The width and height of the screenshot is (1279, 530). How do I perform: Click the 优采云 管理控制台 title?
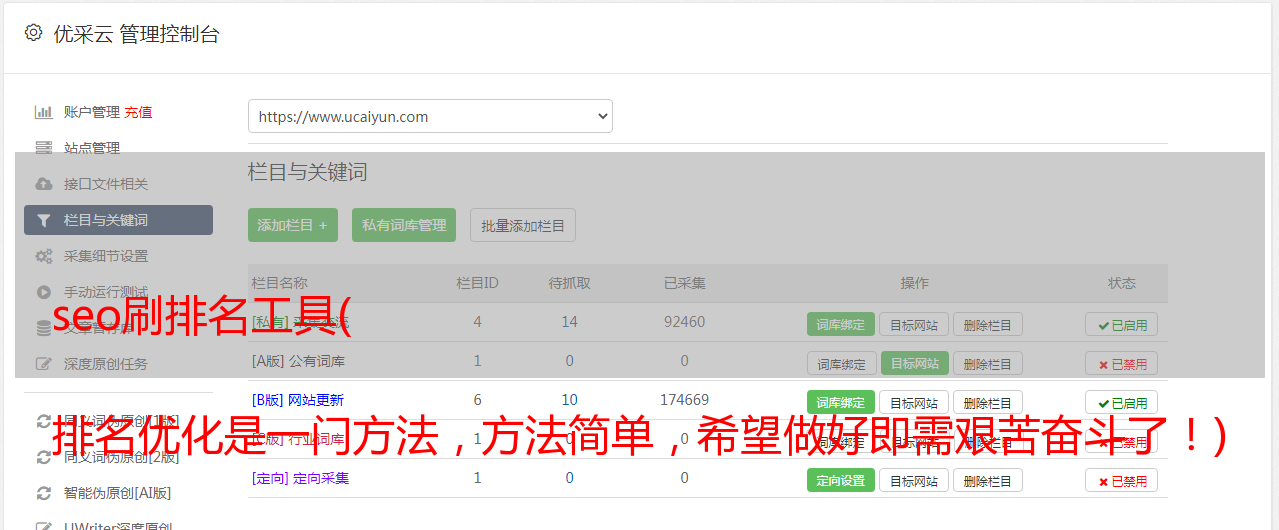(x=136, y=34)
